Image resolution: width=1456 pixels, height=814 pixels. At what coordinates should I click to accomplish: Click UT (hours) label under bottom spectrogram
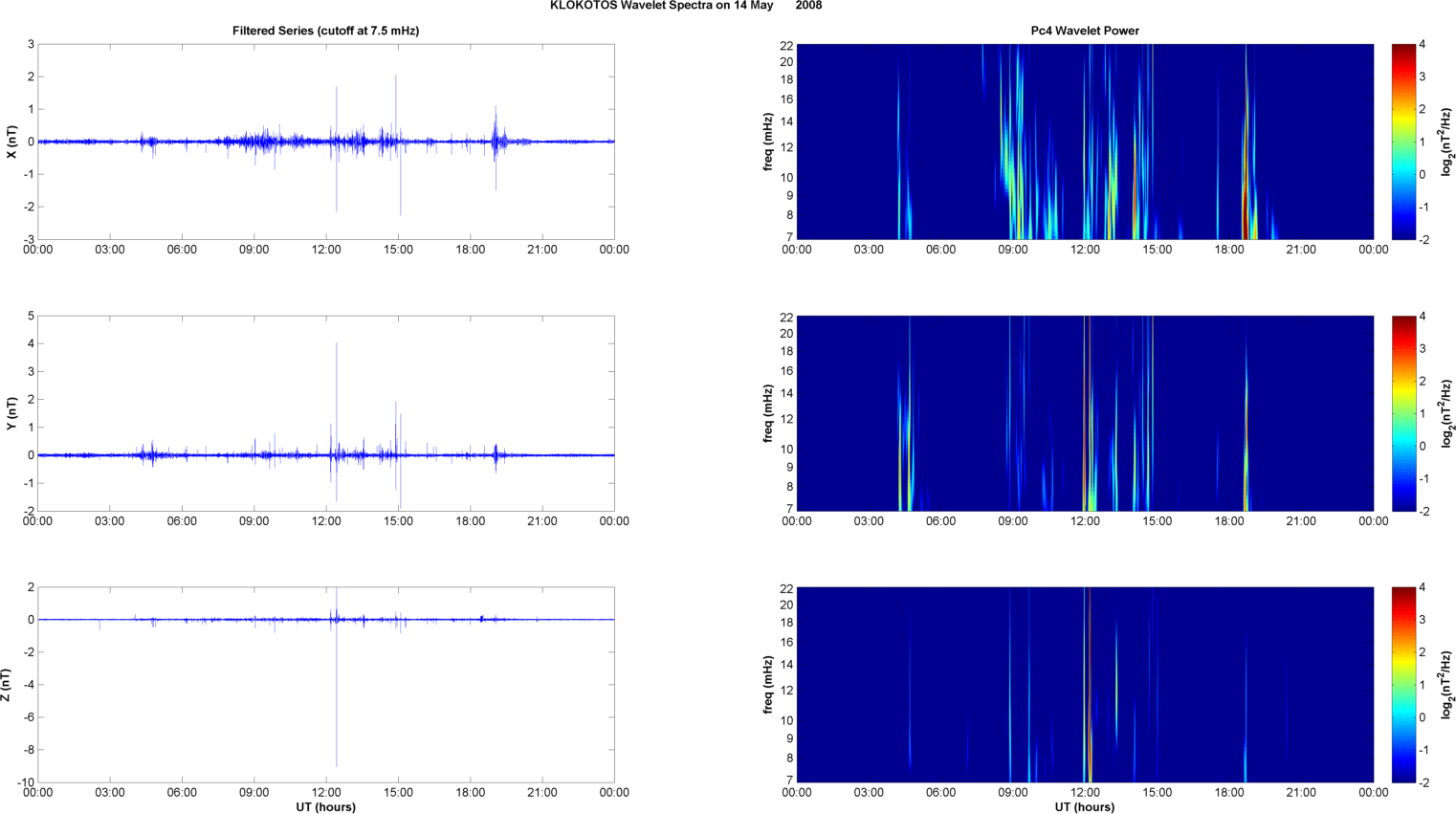point(1084,807)
